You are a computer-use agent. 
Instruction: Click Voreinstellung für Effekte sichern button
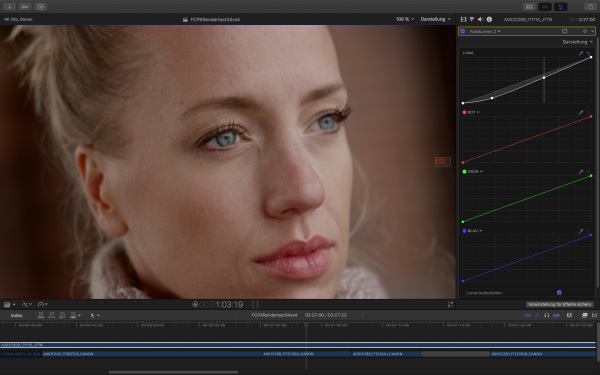pyautogui.click(x=559, y=305)
